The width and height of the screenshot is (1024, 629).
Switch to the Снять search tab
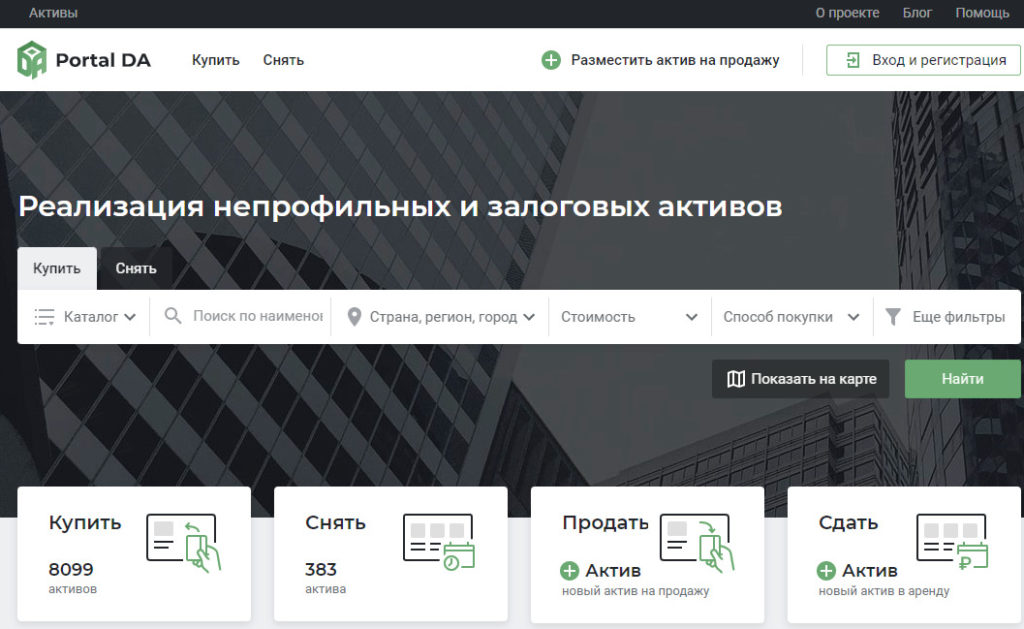pyautogui.click(x=136, y=268)
